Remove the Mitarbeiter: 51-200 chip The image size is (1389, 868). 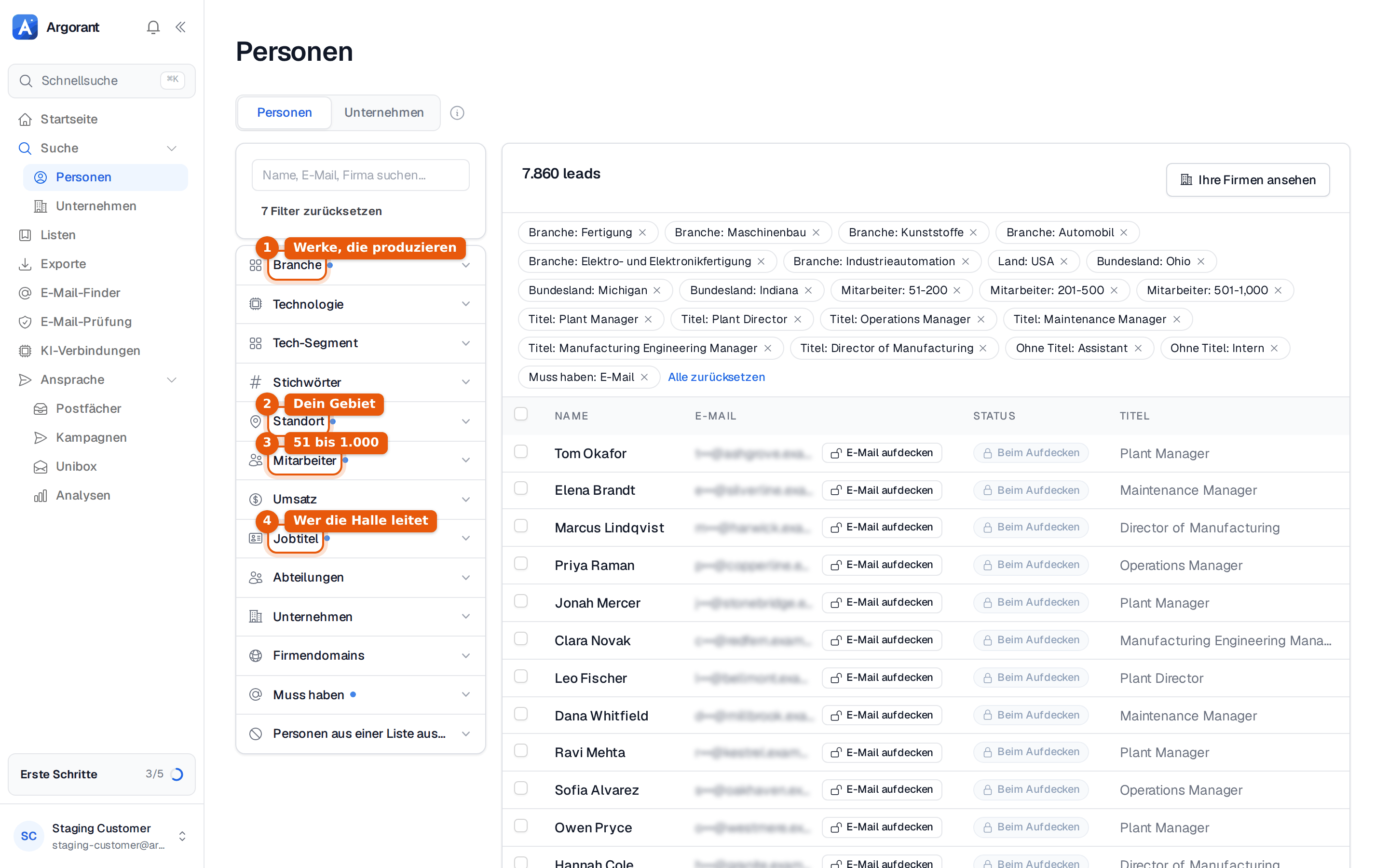(x=957, y=290)
